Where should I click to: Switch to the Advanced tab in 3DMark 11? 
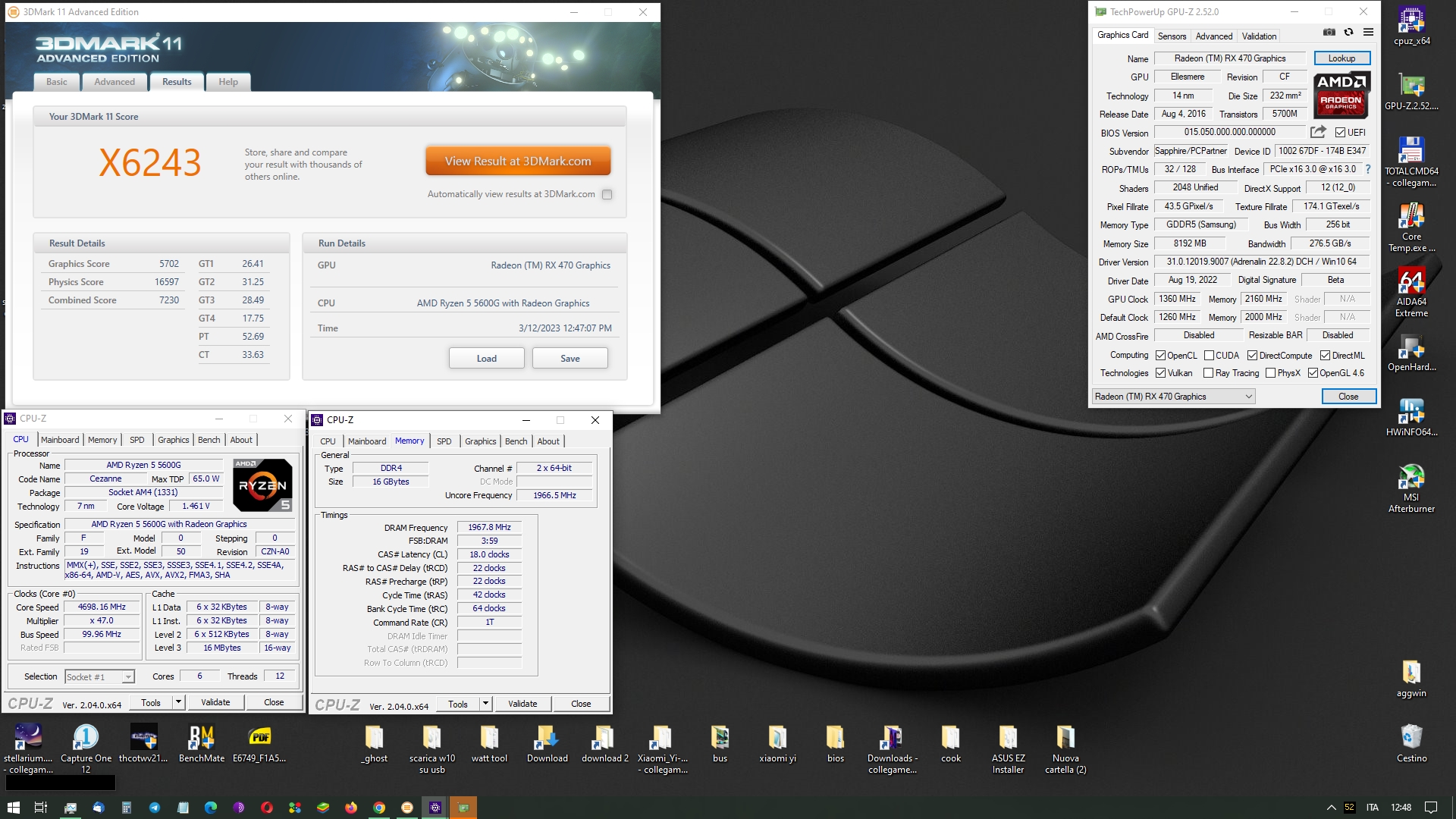point(115,82)
